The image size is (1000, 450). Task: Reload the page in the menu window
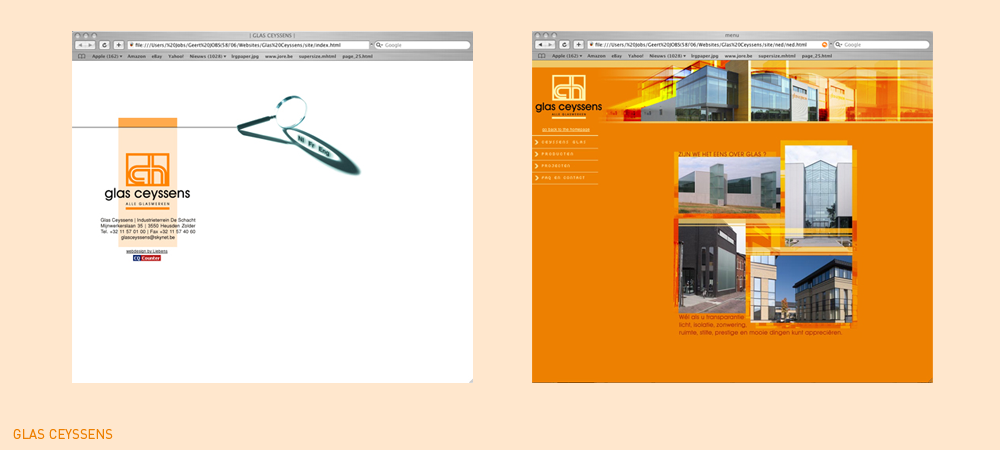tap(564, 45)
